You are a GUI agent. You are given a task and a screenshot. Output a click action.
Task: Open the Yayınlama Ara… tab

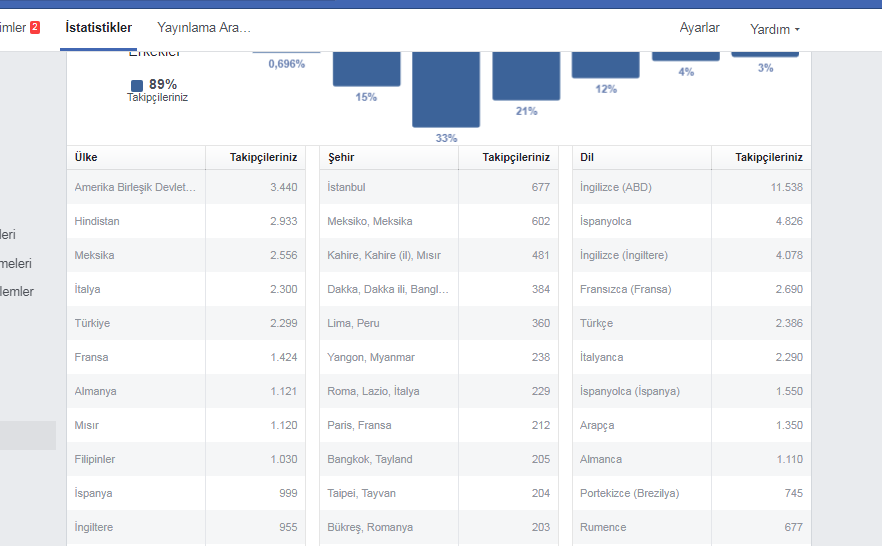[x=204, y=28]
